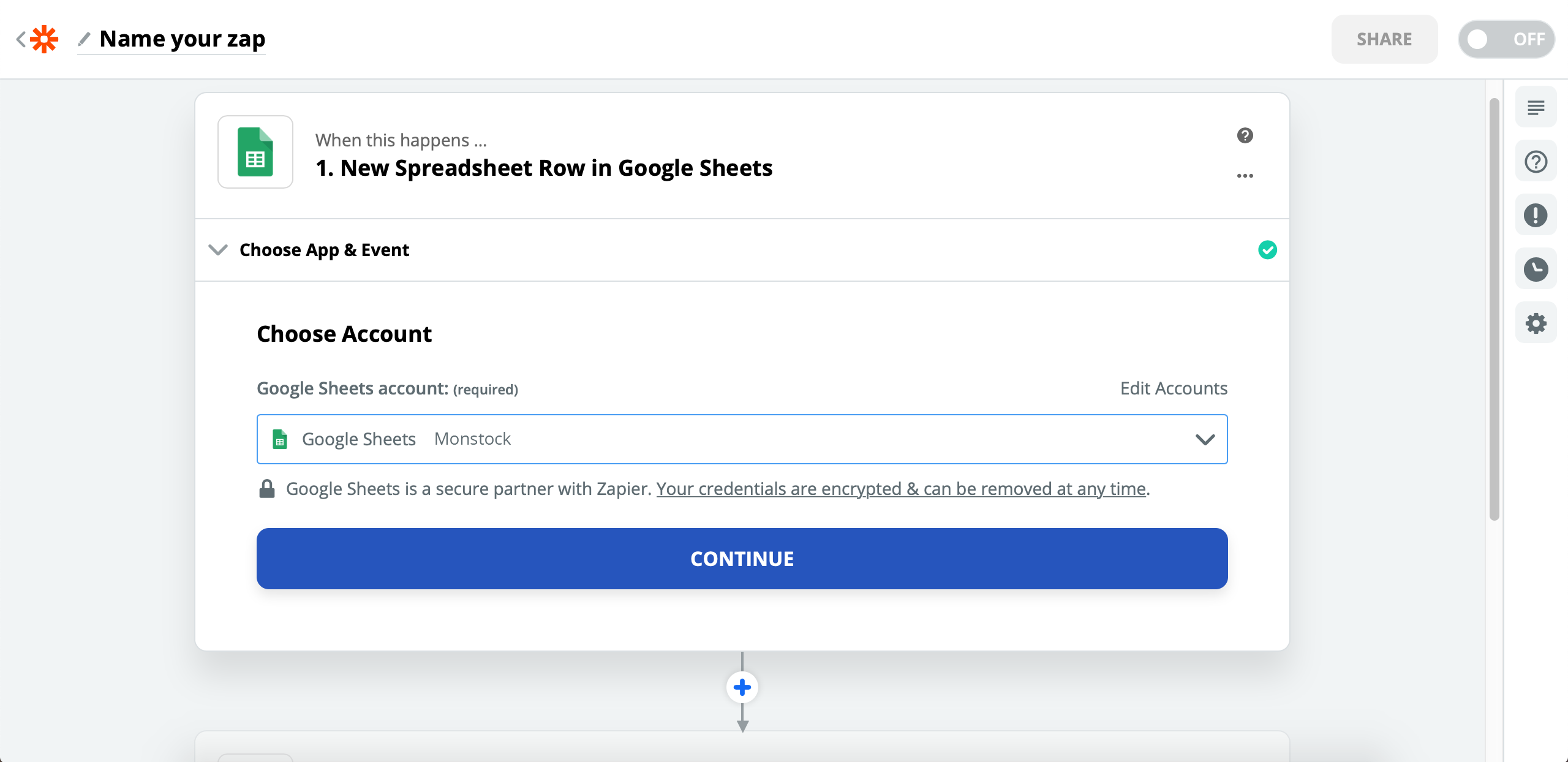1568x762 pixels.
Task: Open the credentials encrypted link
Action: pos(901,489)
